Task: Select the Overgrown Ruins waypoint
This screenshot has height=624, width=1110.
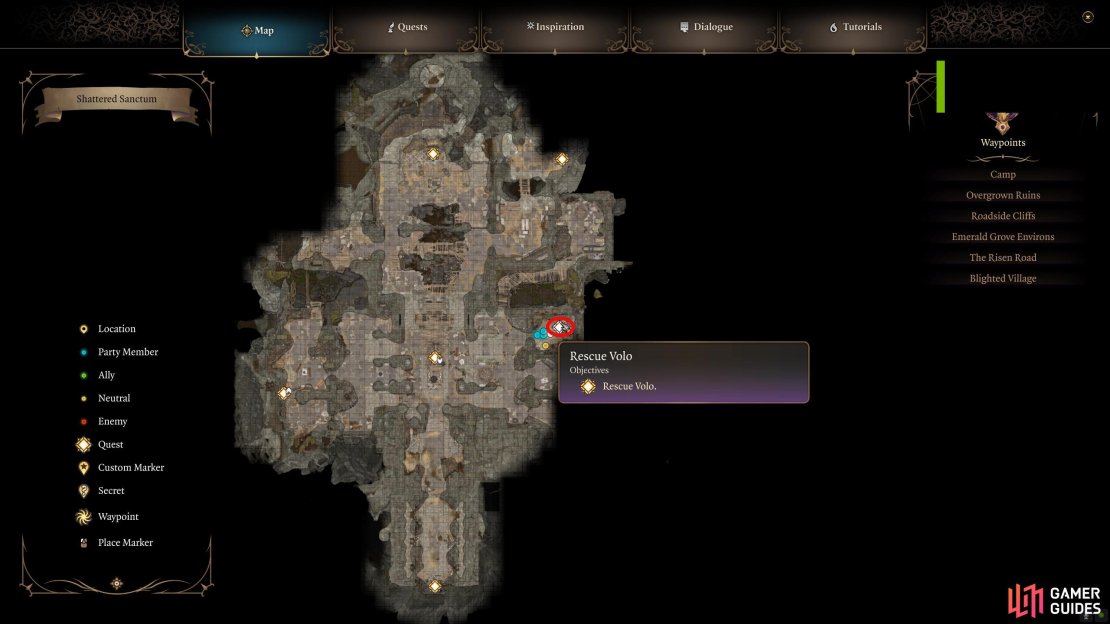Action: point(1002,195)
